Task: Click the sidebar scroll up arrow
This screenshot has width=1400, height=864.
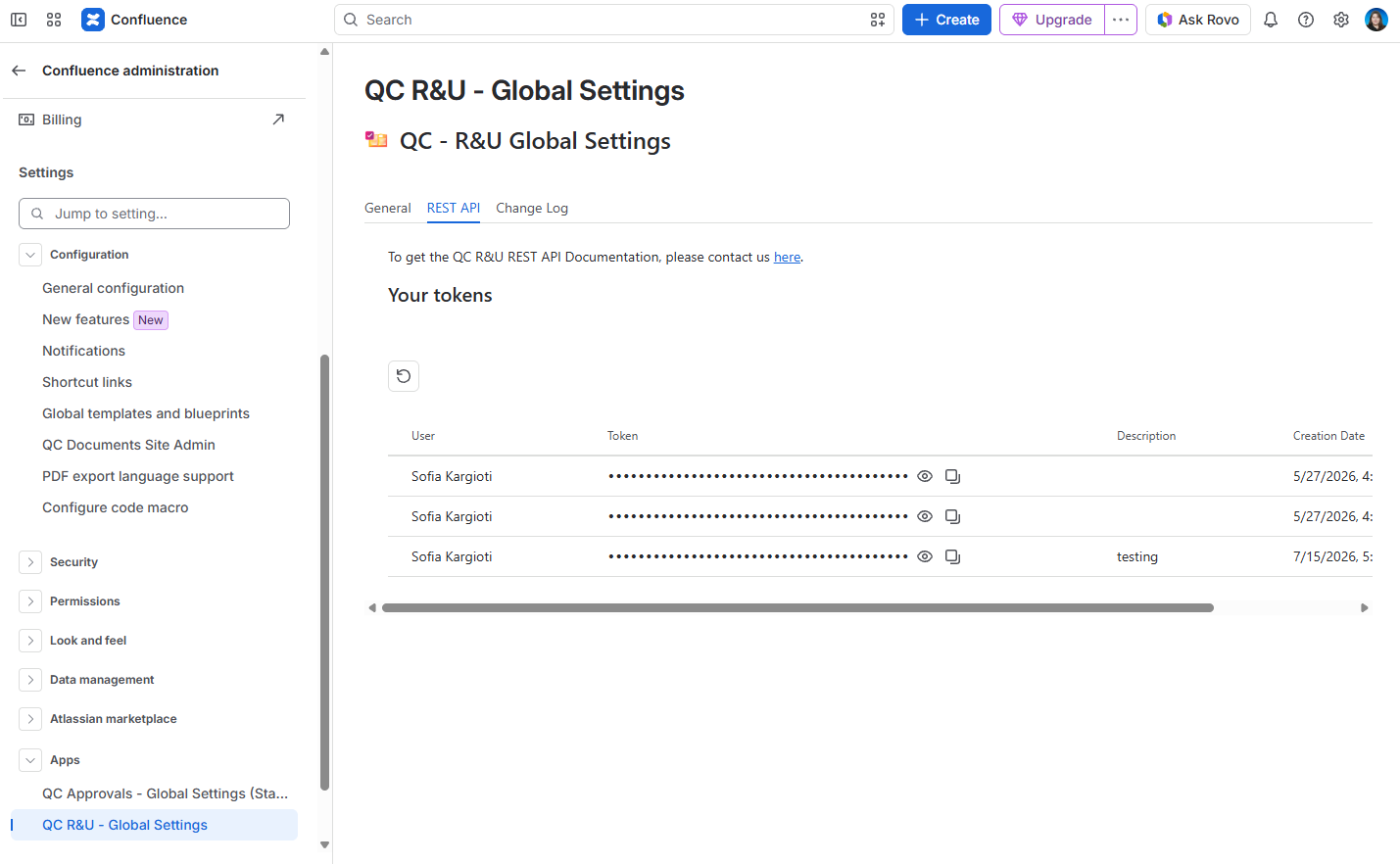Action: [324, 52]
